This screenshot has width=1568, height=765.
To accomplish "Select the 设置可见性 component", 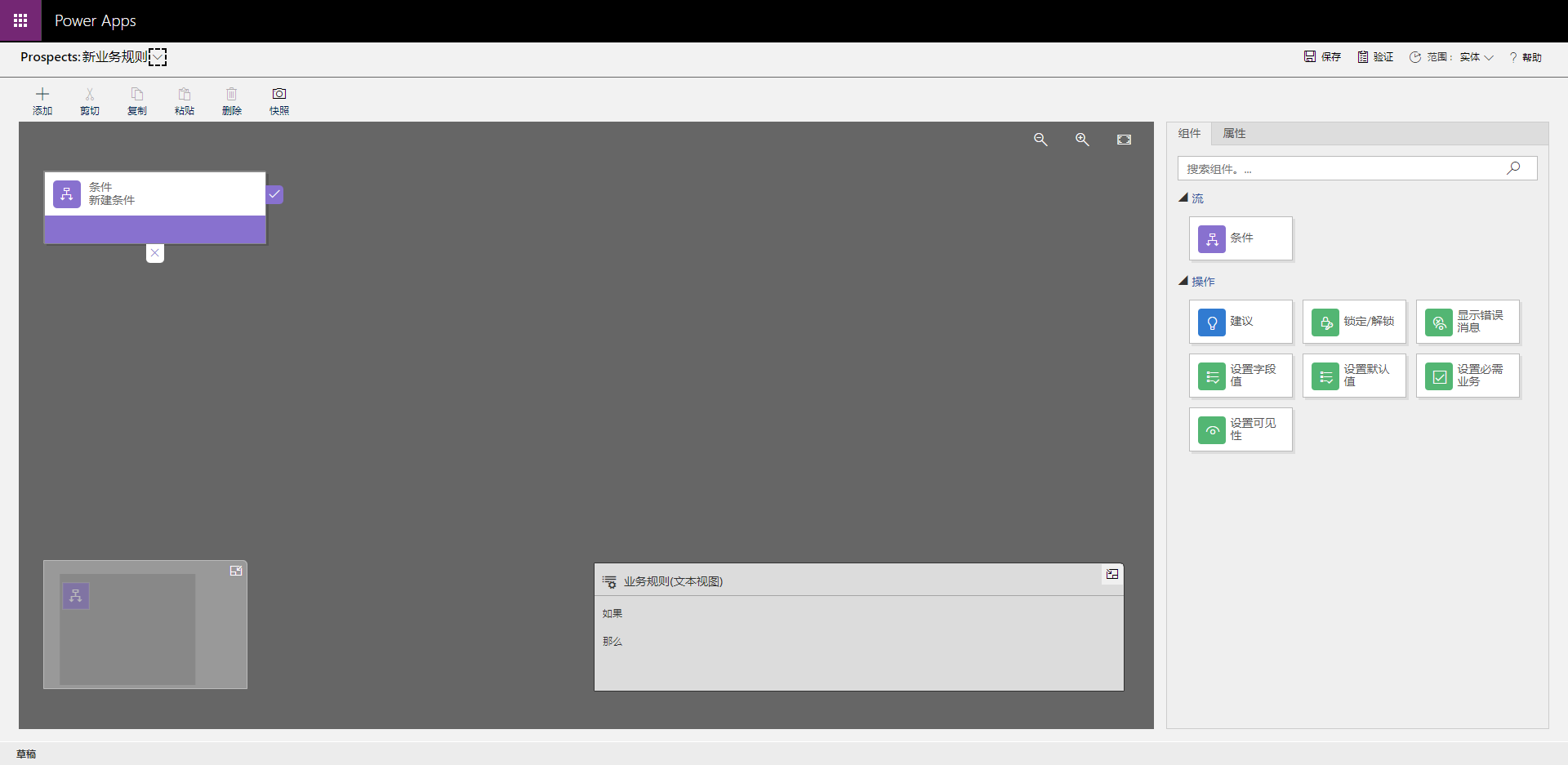I will tap(1241, 429).
